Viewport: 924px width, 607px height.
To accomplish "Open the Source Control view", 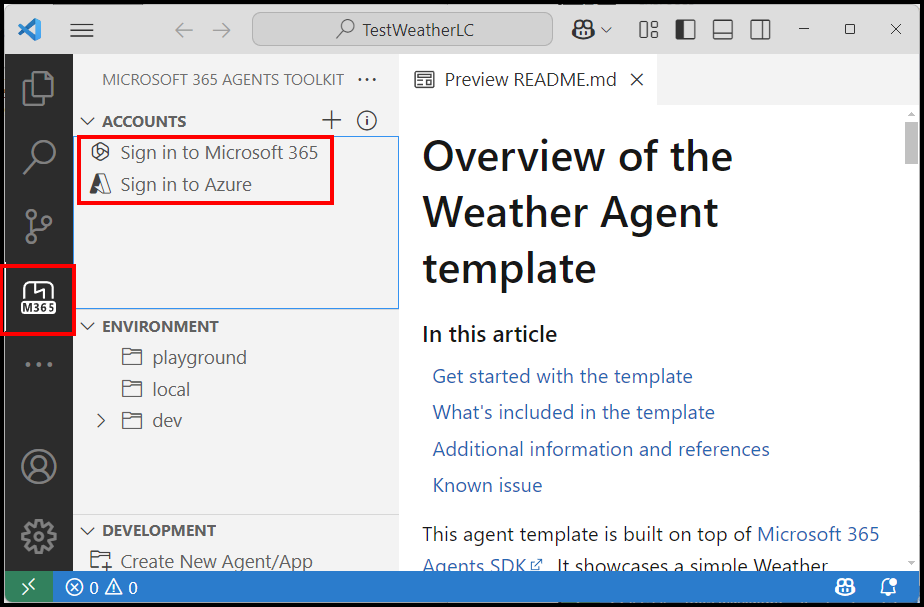I will 38,226.
